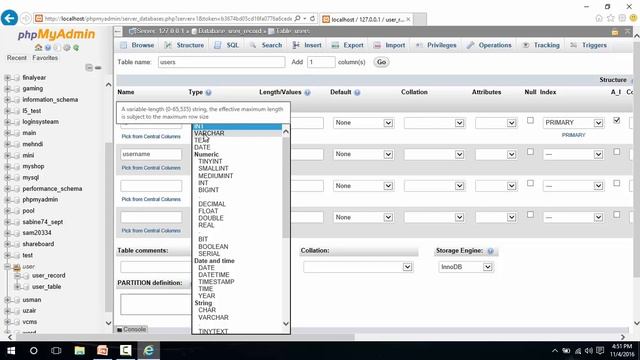Open Task View on taskbar
This screenshot has height=360, width=640.
56,351
